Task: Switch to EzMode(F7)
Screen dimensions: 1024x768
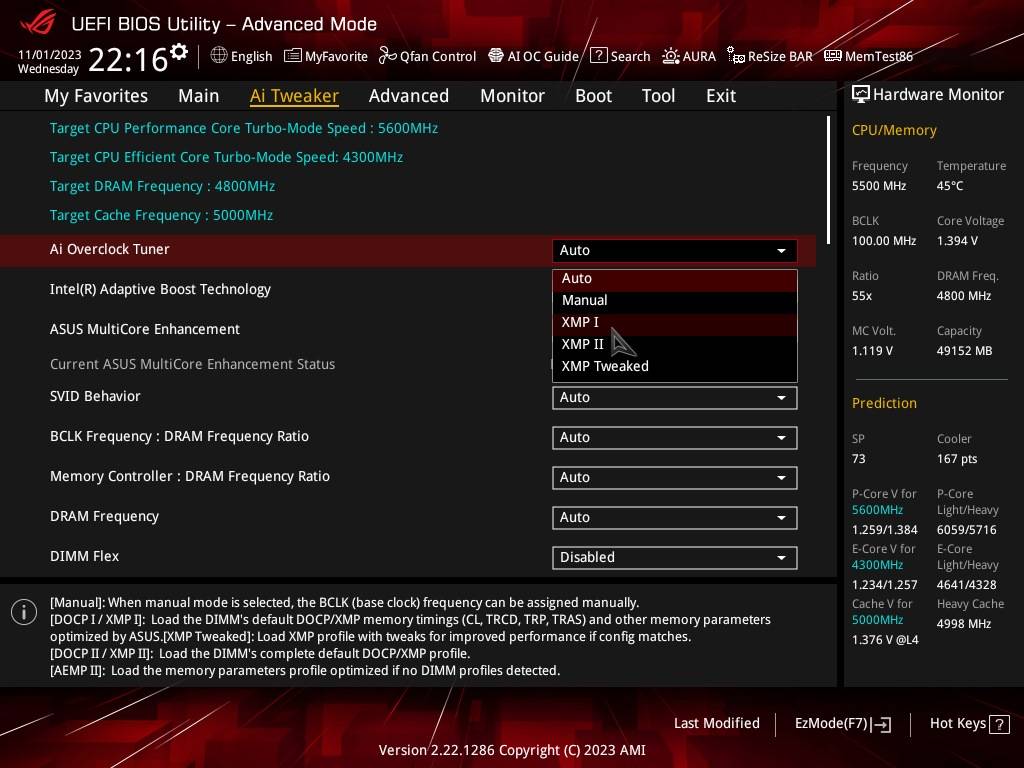Action: (842, 723)
